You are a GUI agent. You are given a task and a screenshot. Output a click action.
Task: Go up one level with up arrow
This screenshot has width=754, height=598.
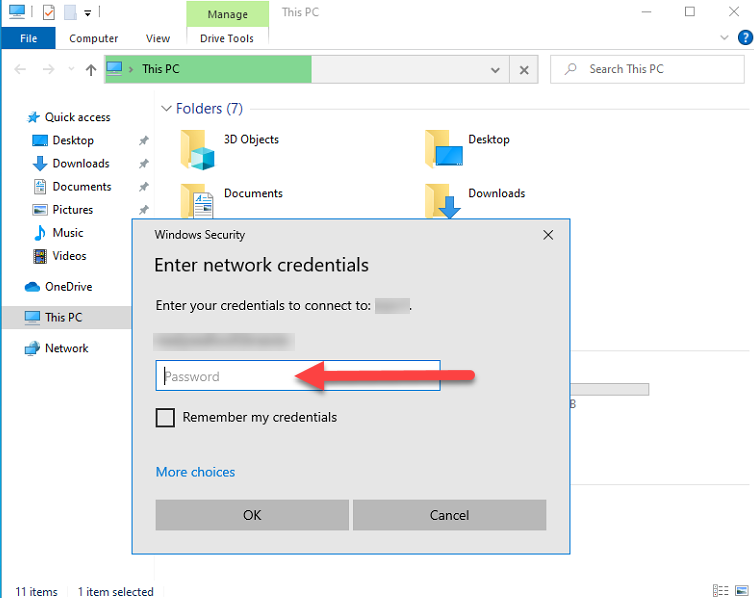pos(91,70)
